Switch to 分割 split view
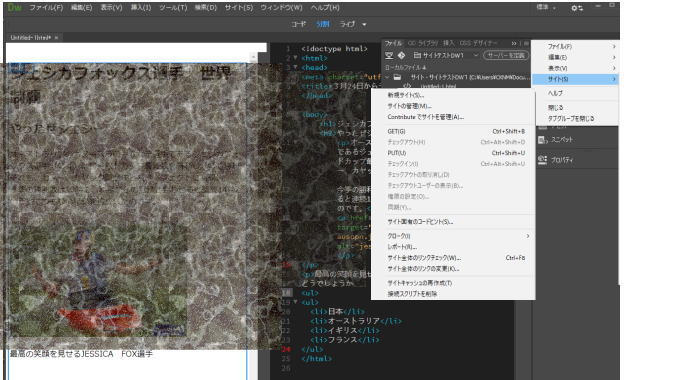Image resolution: width=700 pixels, height=380 pixels. coord(322,24)
